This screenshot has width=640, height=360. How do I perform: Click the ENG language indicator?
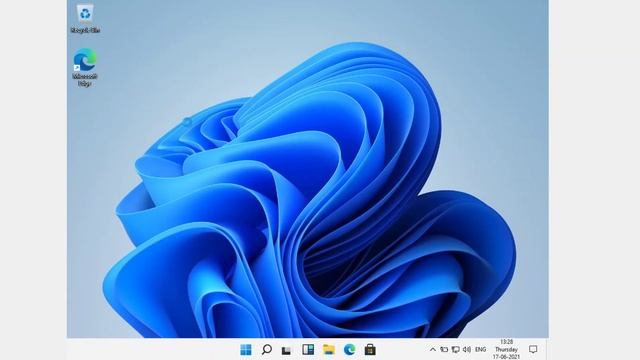[x=481, y=349]
